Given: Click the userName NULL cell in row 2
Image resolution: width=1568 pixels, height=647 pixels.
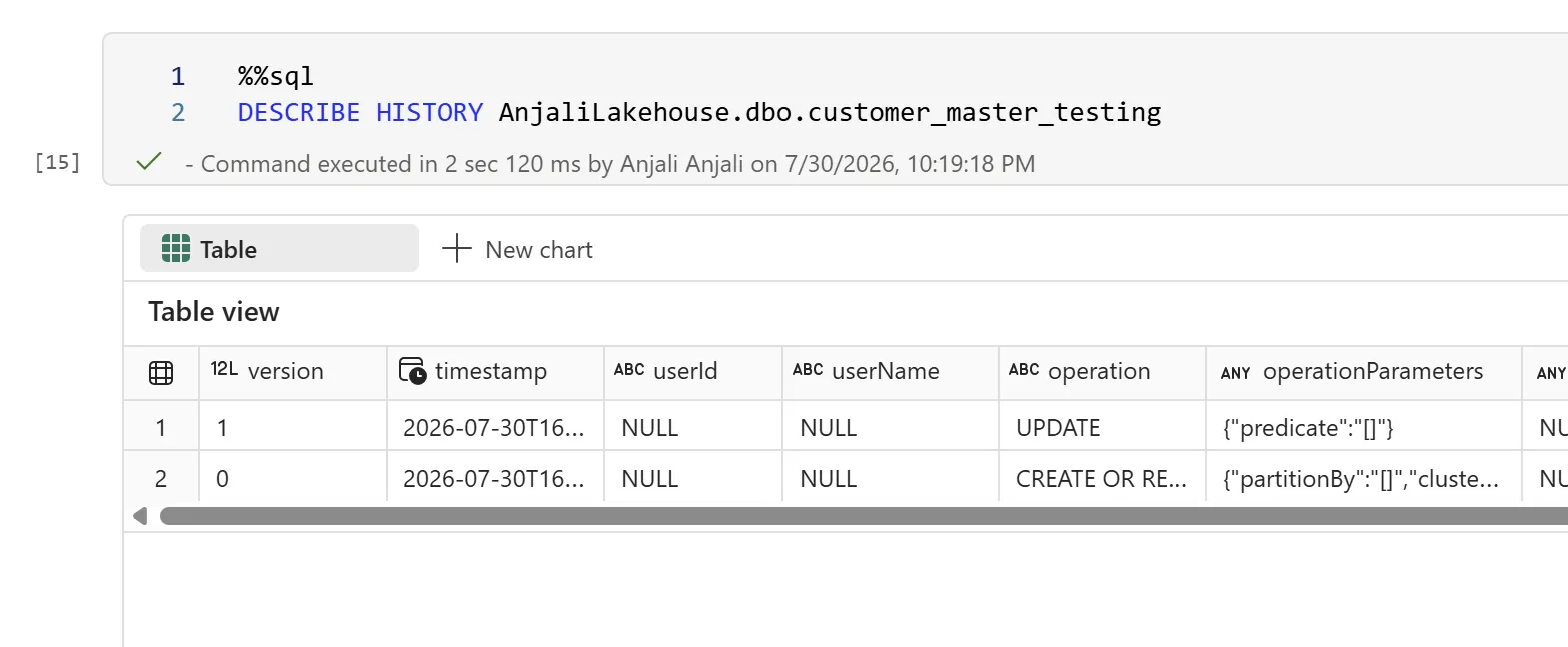Looking at the screenshot, I should 890,478.
